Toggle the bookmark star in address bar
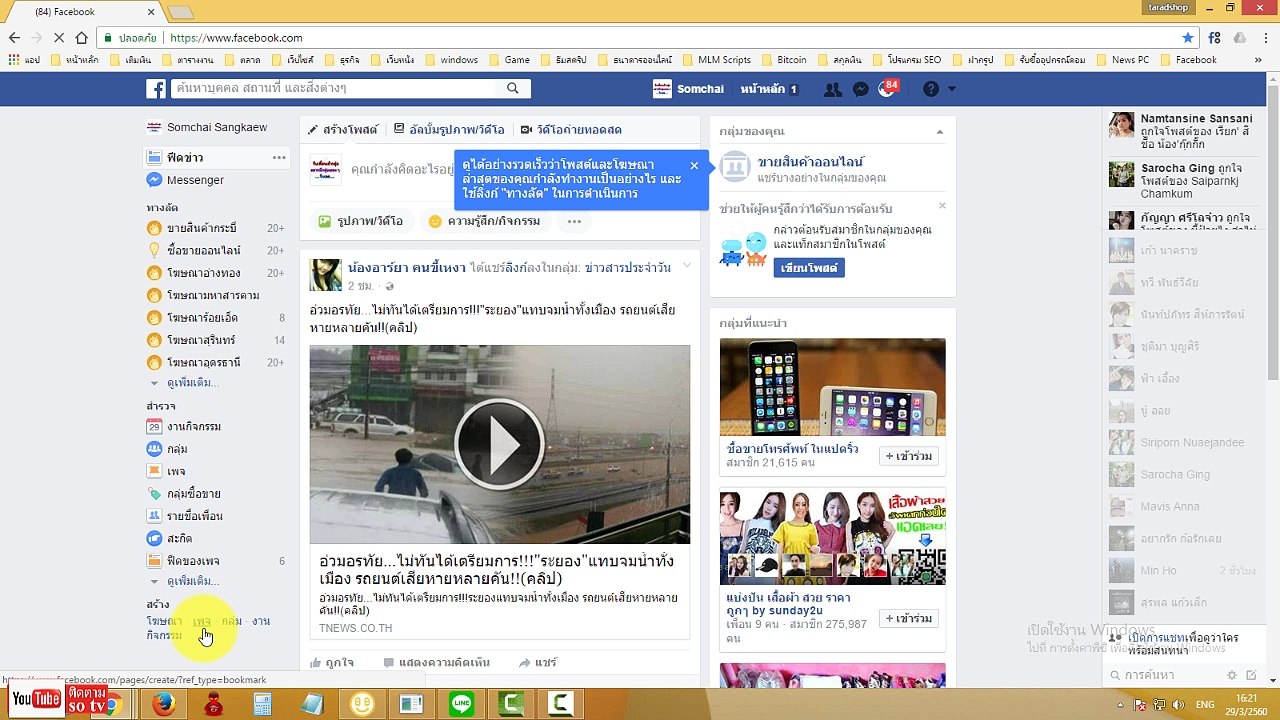The image size is (1280, 720). coord(1188,38)
